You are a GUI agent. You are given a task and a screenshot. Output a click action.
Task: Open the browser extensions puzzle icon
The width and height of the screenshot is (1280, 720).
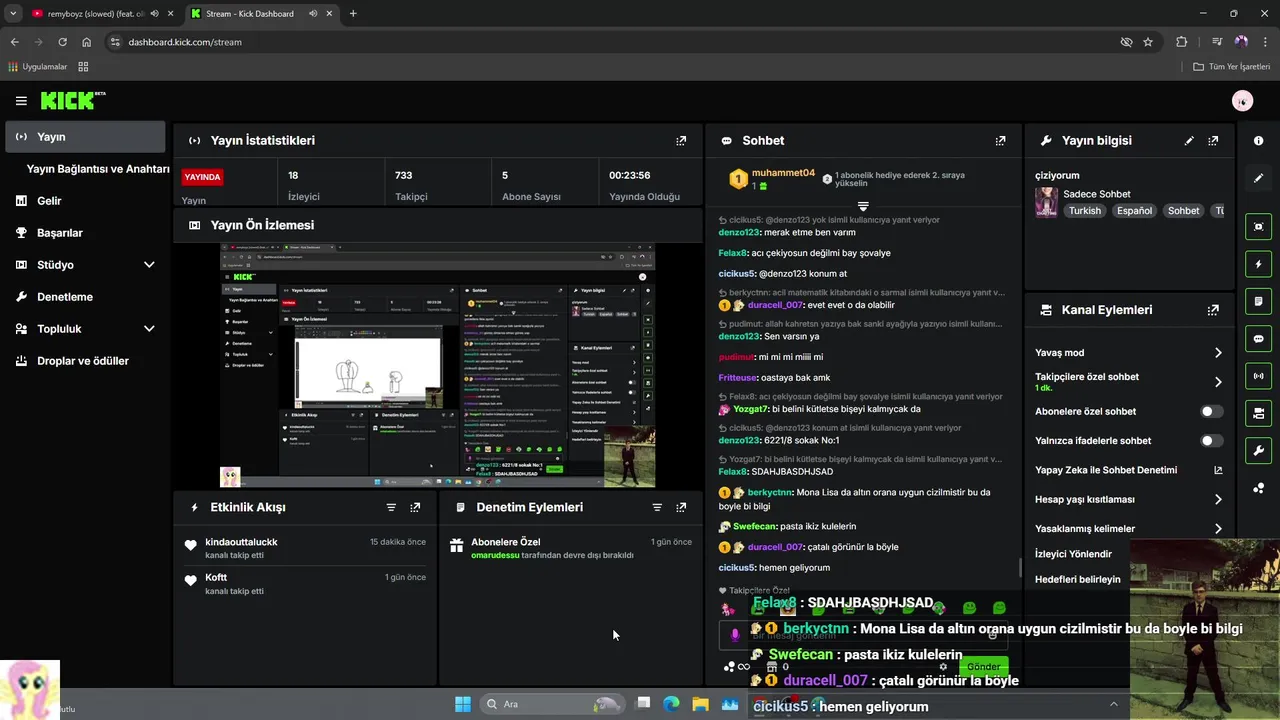click(1182, 42)
